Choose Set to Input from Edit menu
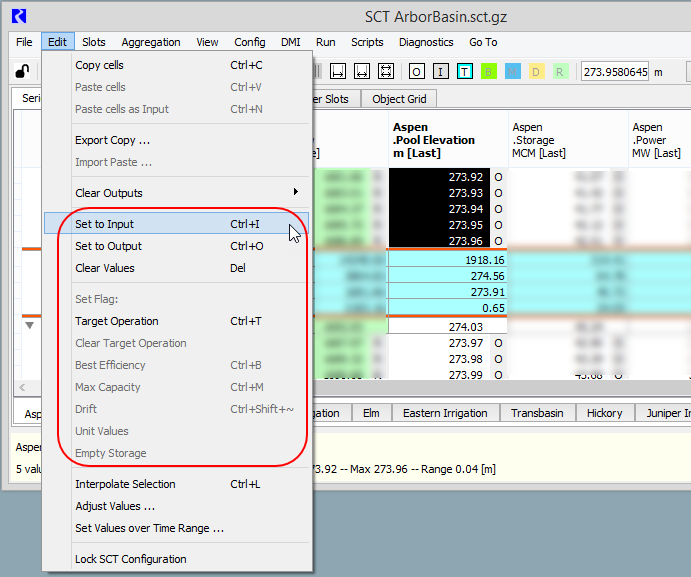The width and height of the screenshot is (691, 577). (x=105, y=224)
